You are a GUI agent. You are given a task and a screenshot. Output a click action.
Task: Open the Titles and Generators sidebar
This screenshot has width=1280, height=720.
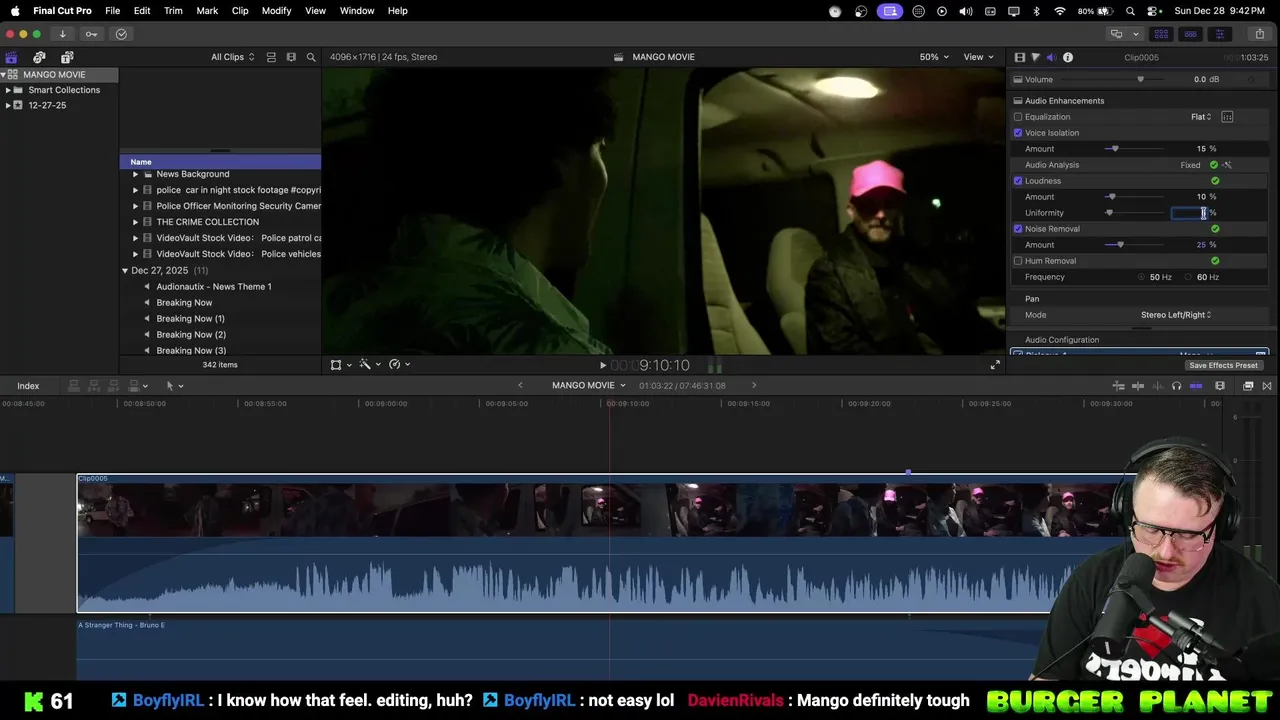pos(67,57)
